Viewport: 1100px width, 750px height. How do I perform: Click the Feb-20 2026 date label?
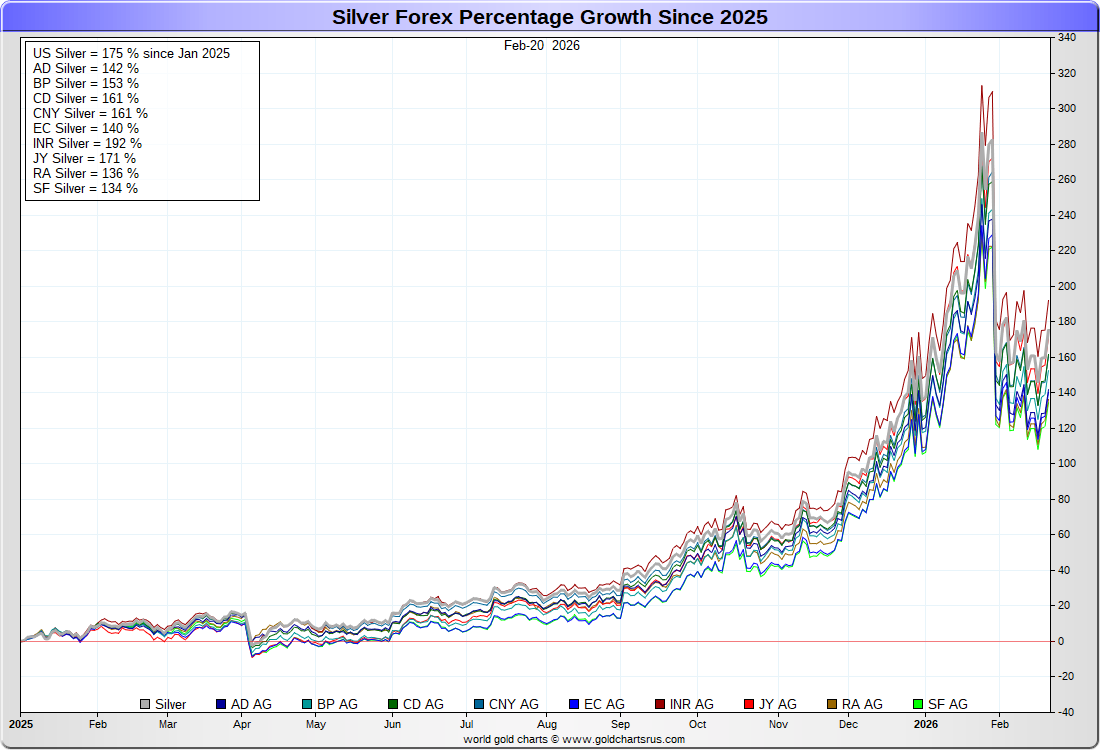click(x=541, y=45)
